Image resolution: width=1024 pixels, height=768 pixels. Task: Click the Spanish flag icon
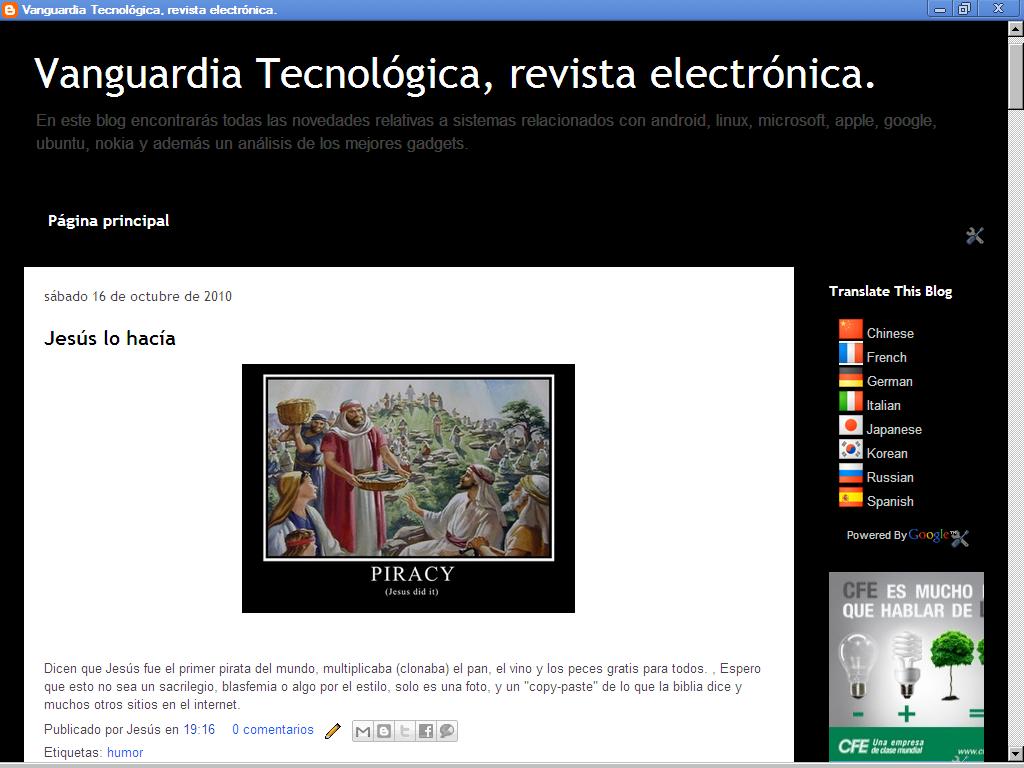click(x=850, y=498)
